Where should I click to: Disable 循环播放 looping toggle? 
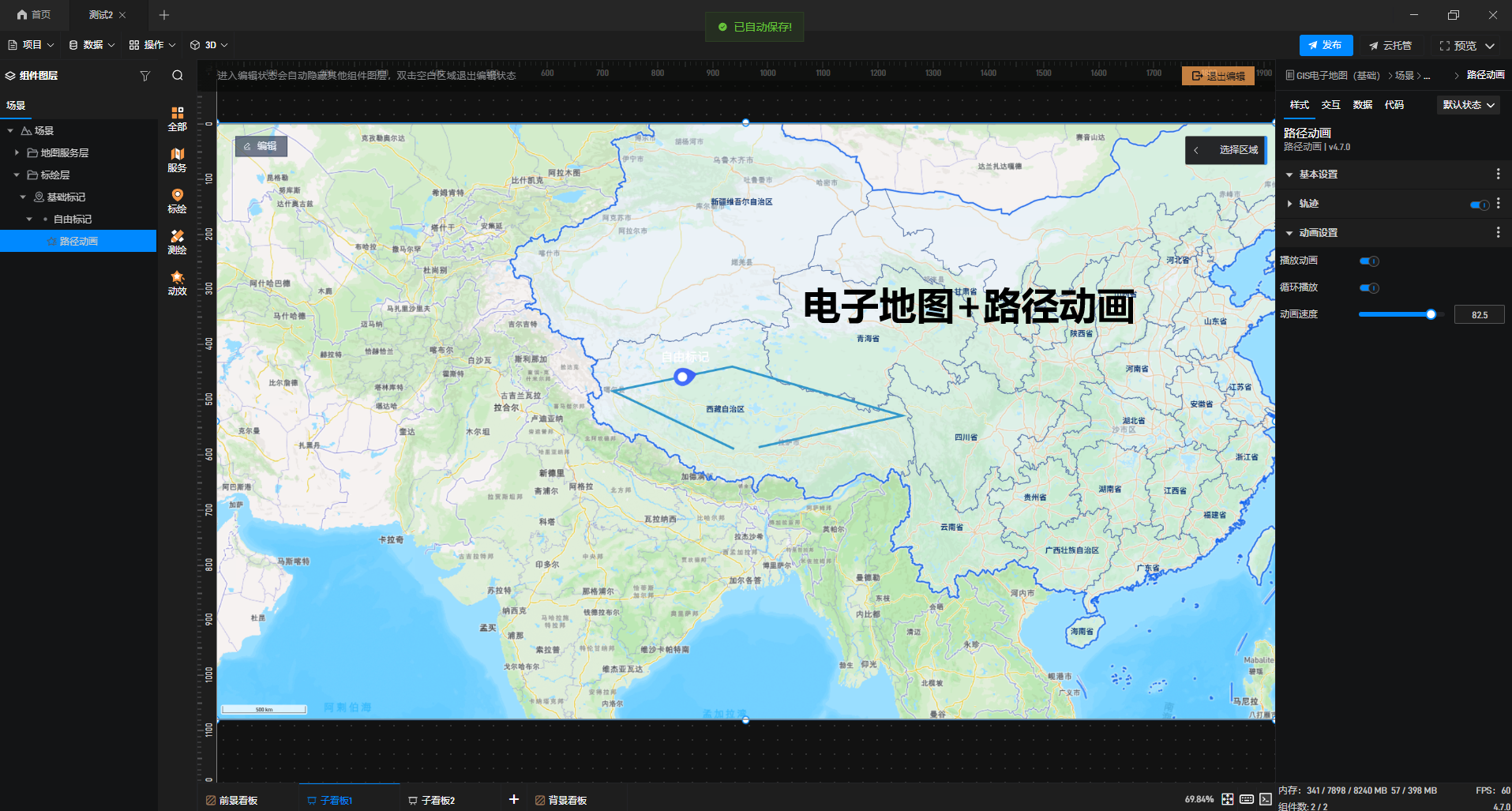(1369, 287)
